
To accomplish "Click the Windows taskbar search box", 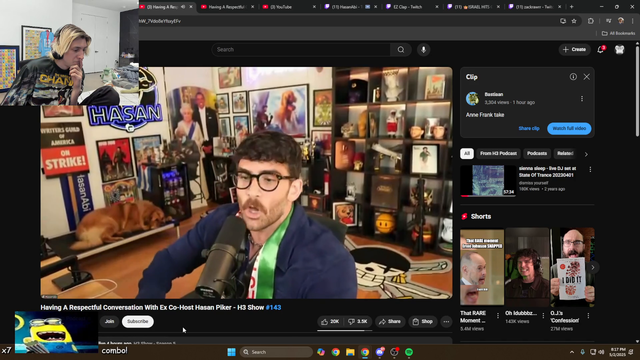I will tap(276, 352).
